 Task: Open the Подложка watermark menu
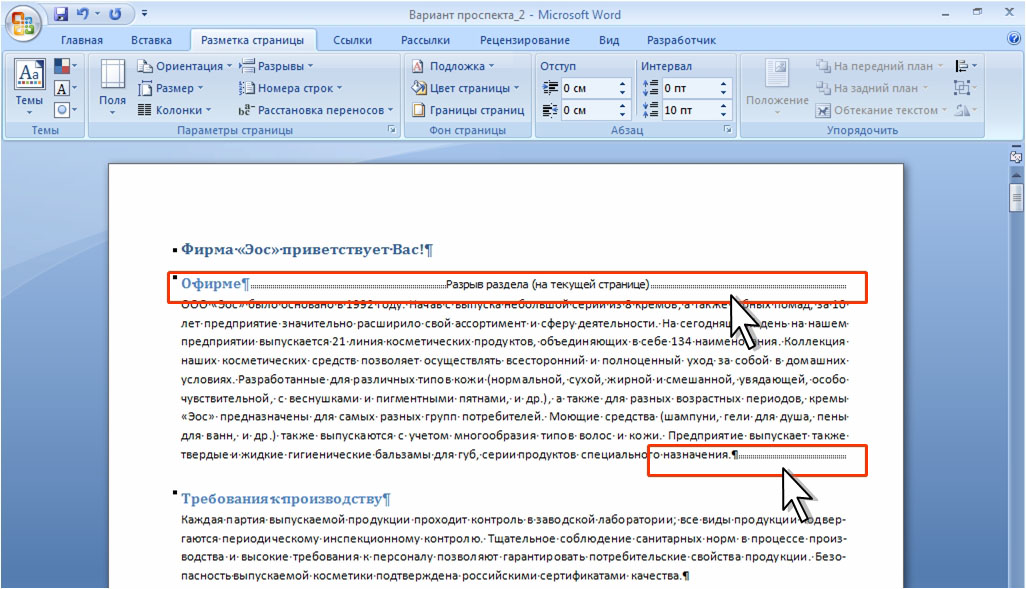pos(453,66)
